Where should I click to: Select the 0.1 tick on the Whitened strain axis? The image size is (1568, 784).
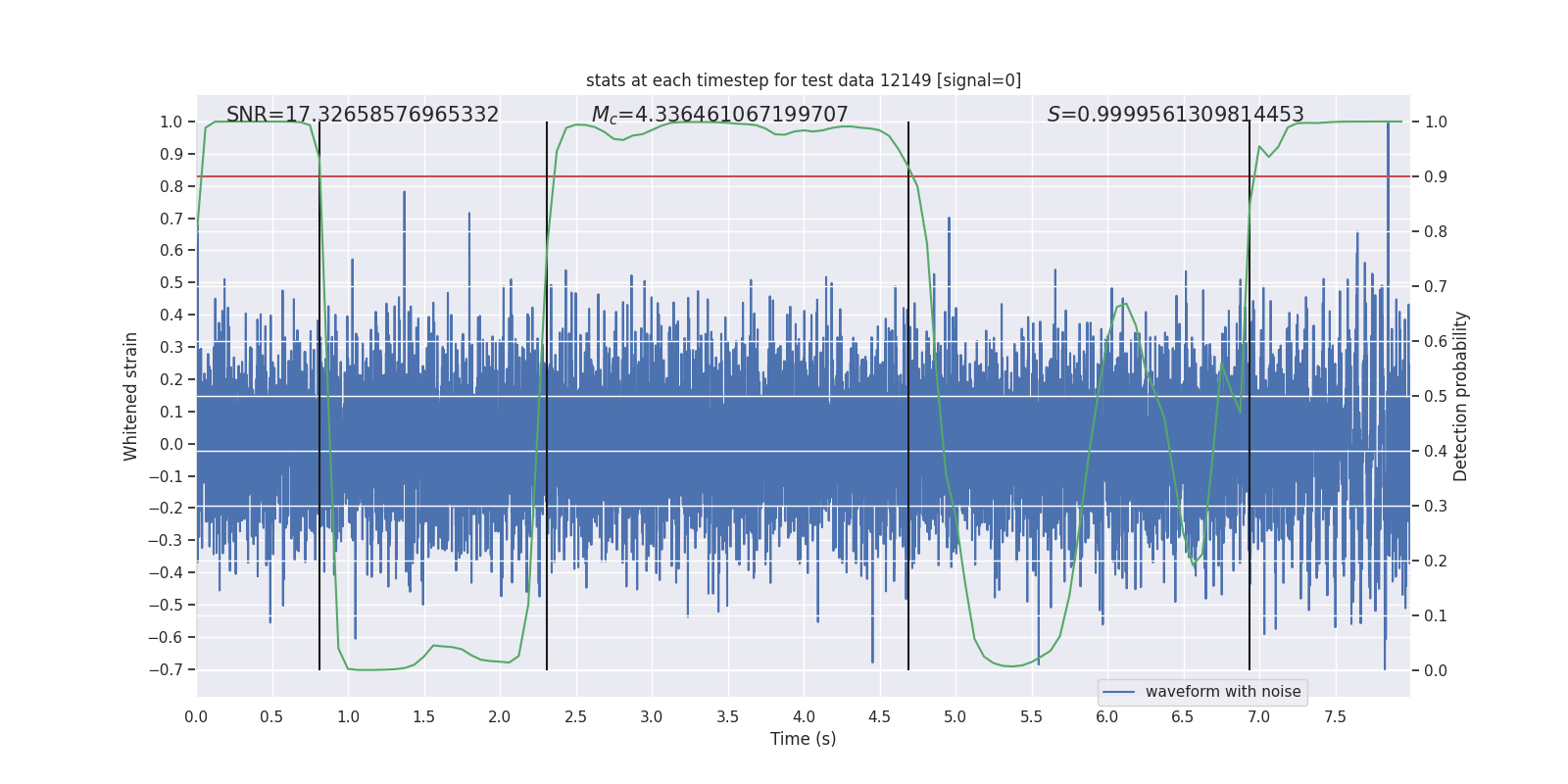(171, 412)
